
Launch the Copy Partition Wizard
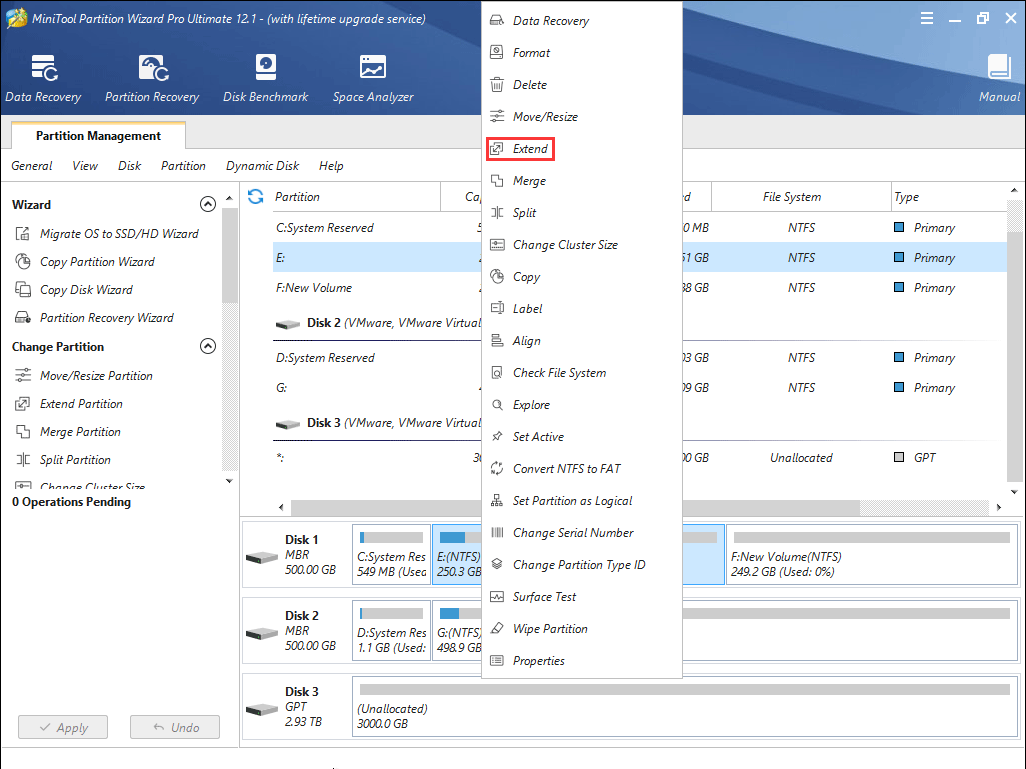click(x=85, y=262)
